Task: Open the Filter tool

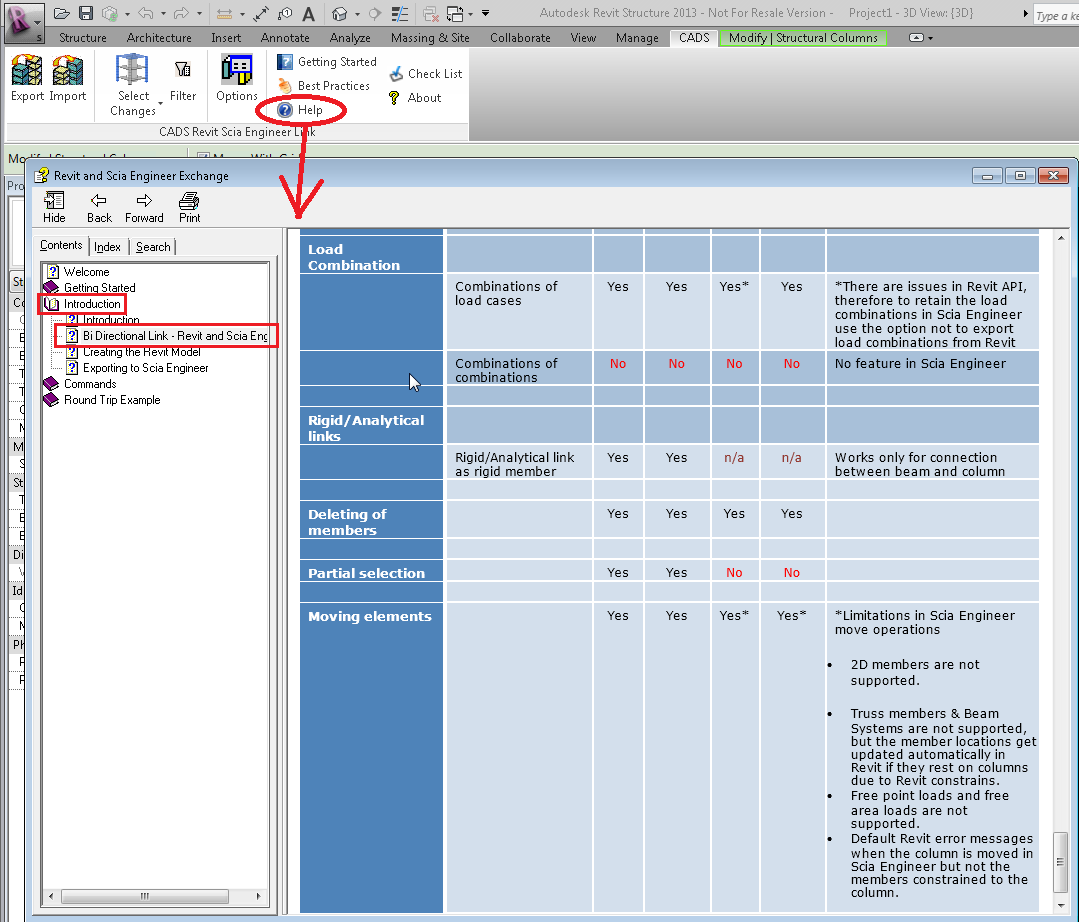Action: 183,80
